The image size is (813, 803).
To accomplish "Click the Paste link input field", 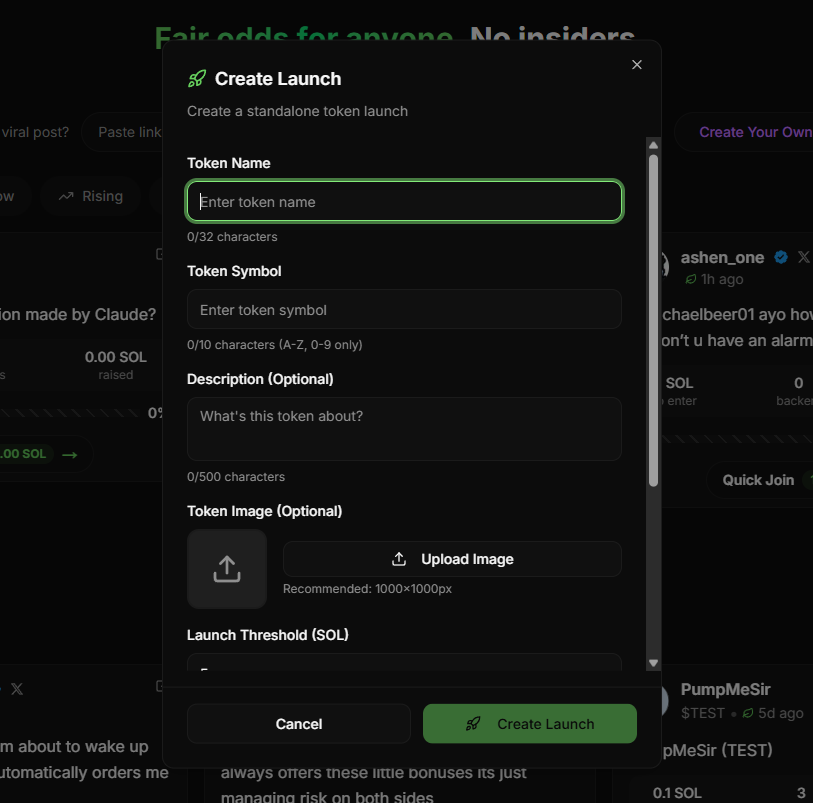I will pyautogui.click(x=125, y=132).
